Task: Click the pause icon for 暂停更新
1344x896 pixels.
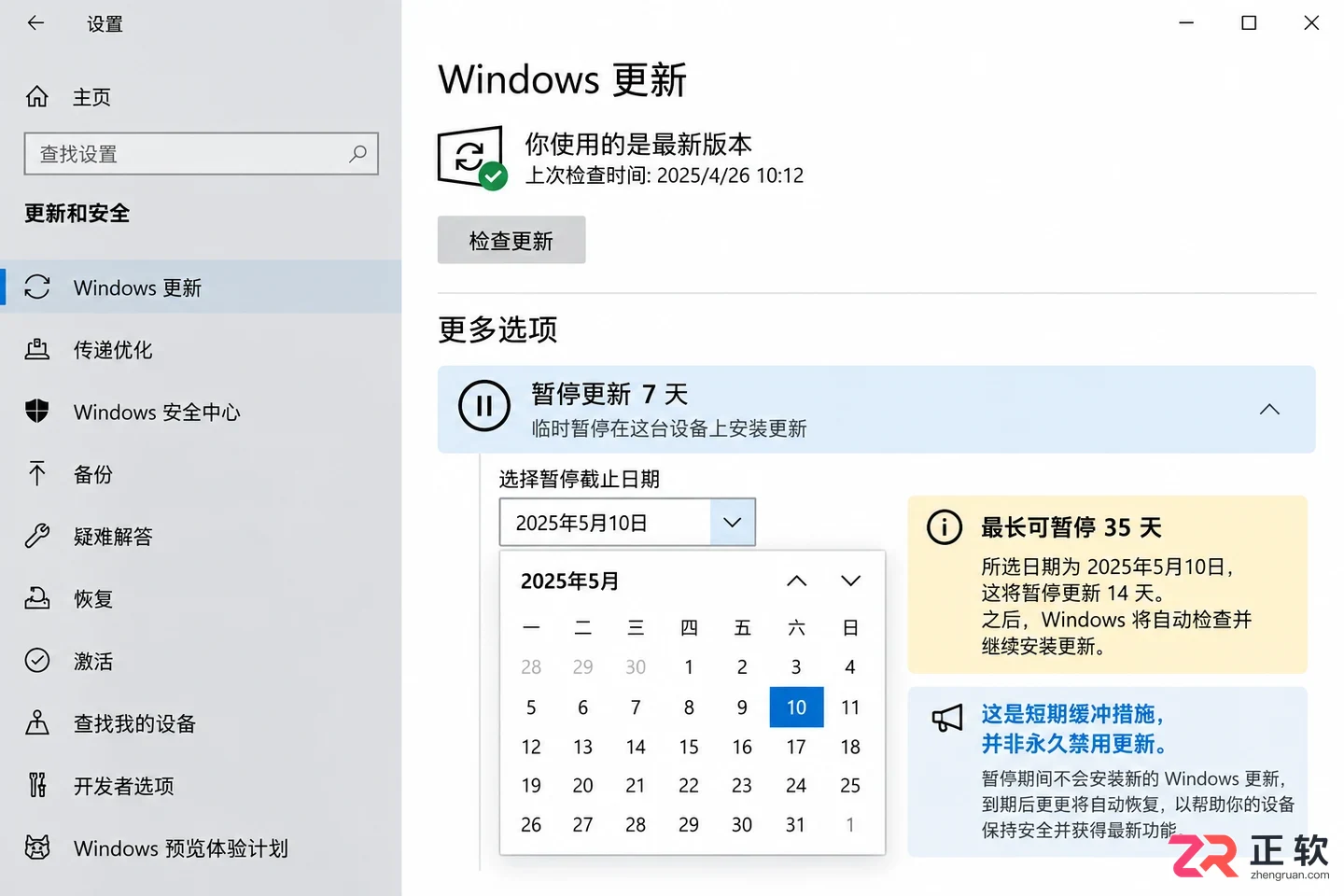Action: tap(484, 406)
